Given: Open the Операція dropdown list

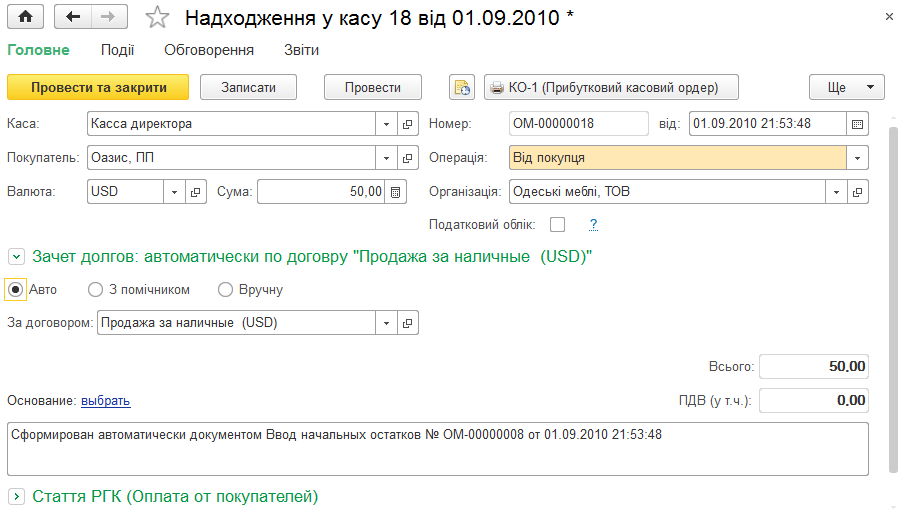Looking at the screenshot, I should 857,158.
